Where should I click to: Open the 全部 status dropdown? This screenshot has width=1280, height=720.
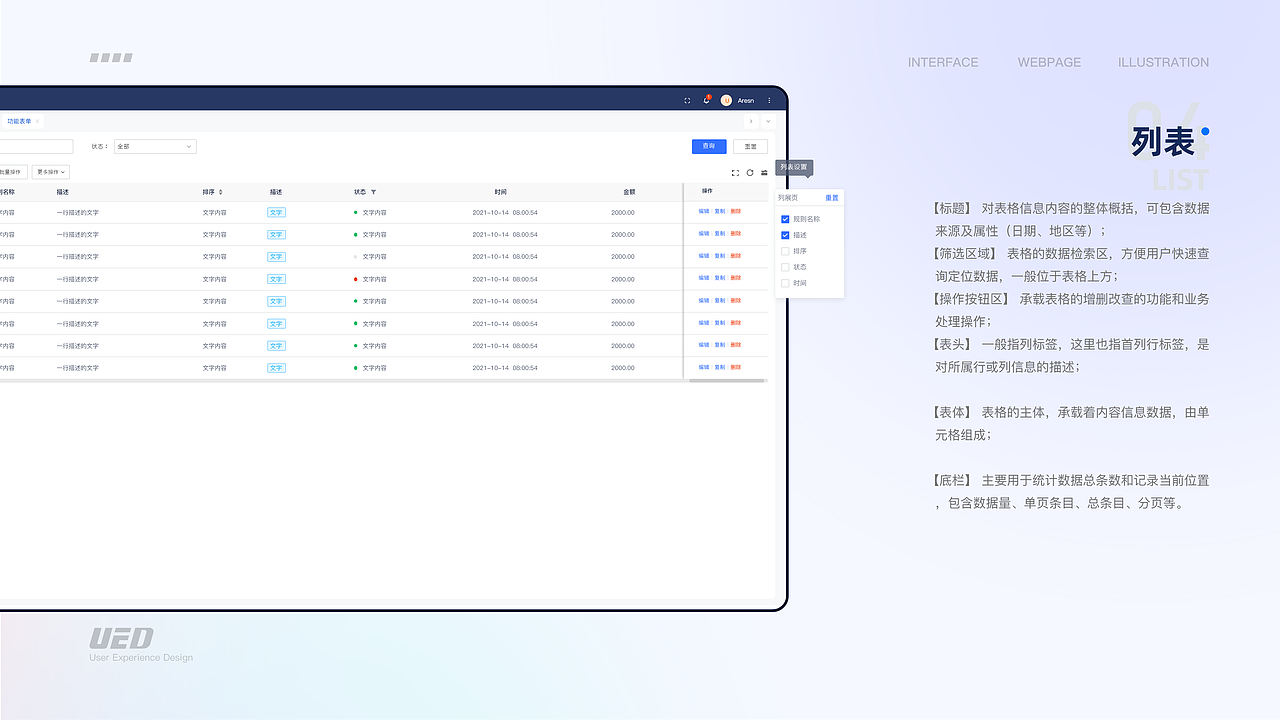click(155, 146)
